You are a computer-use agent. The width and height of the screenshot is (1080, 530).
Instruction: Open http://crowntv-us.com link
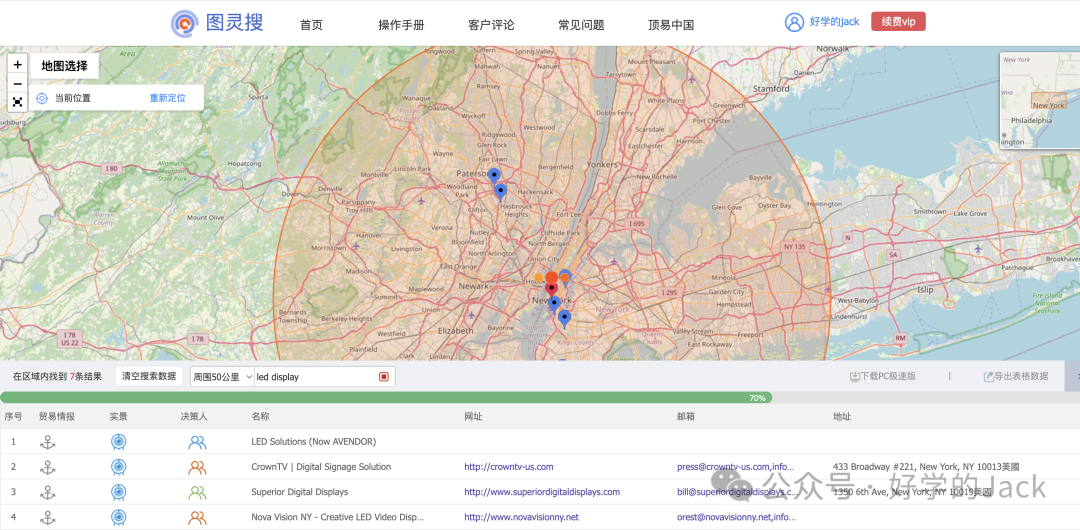pyautogui.click(x=509, y=467)
